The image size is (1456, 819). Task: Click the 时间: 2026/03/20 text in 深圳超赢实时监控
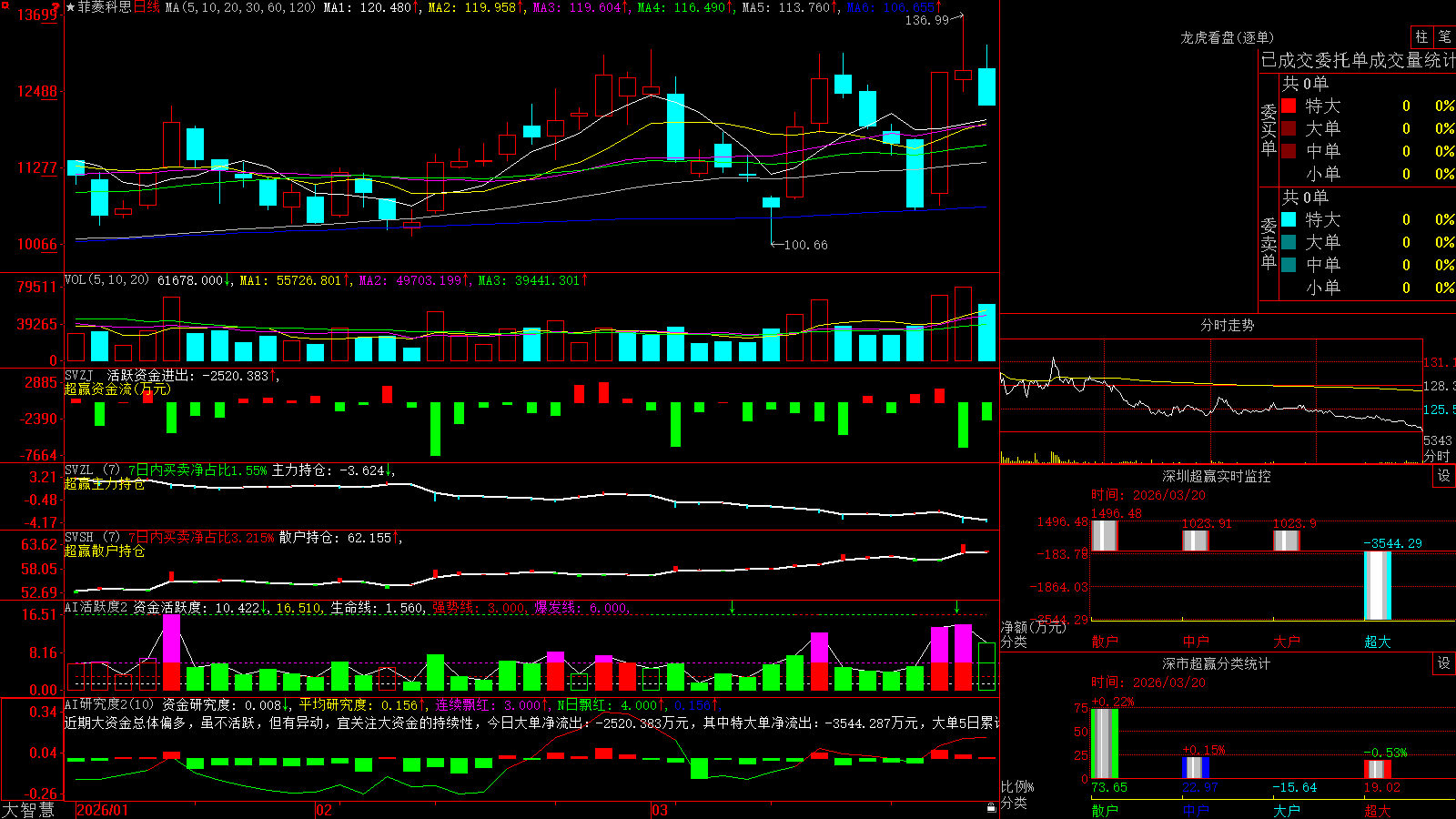[1148, 495]
